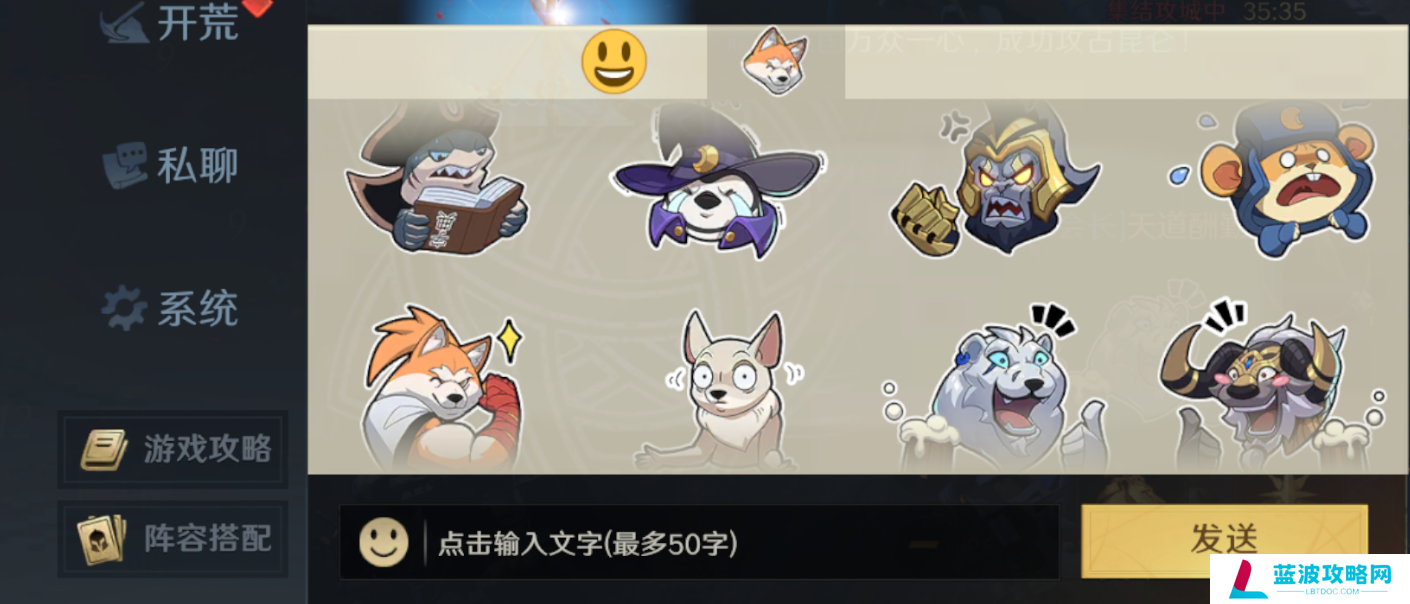Toggle the emoji panel via smiley button

[384, 543]
